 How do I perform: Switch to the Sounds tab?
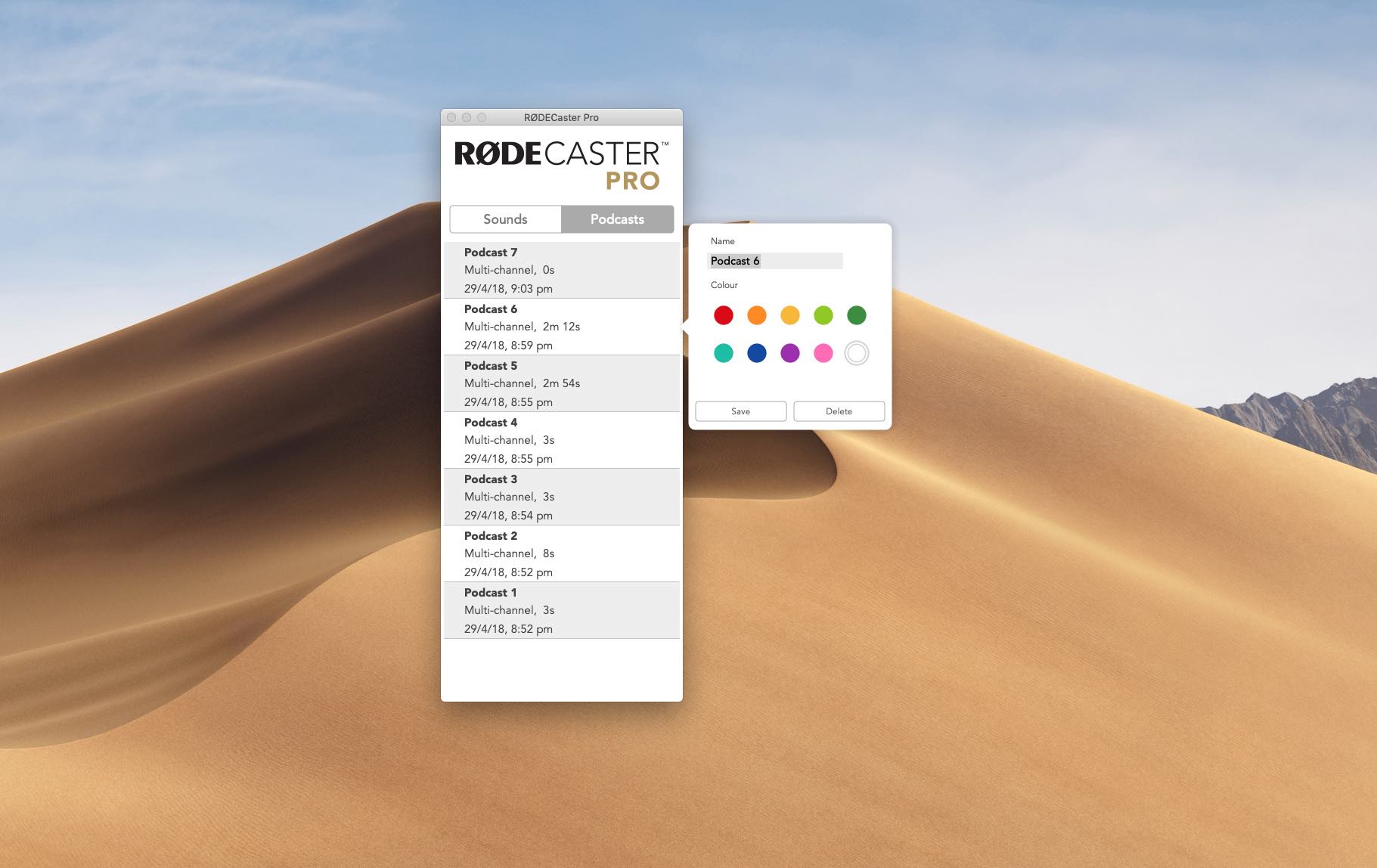tap(505, 219)
